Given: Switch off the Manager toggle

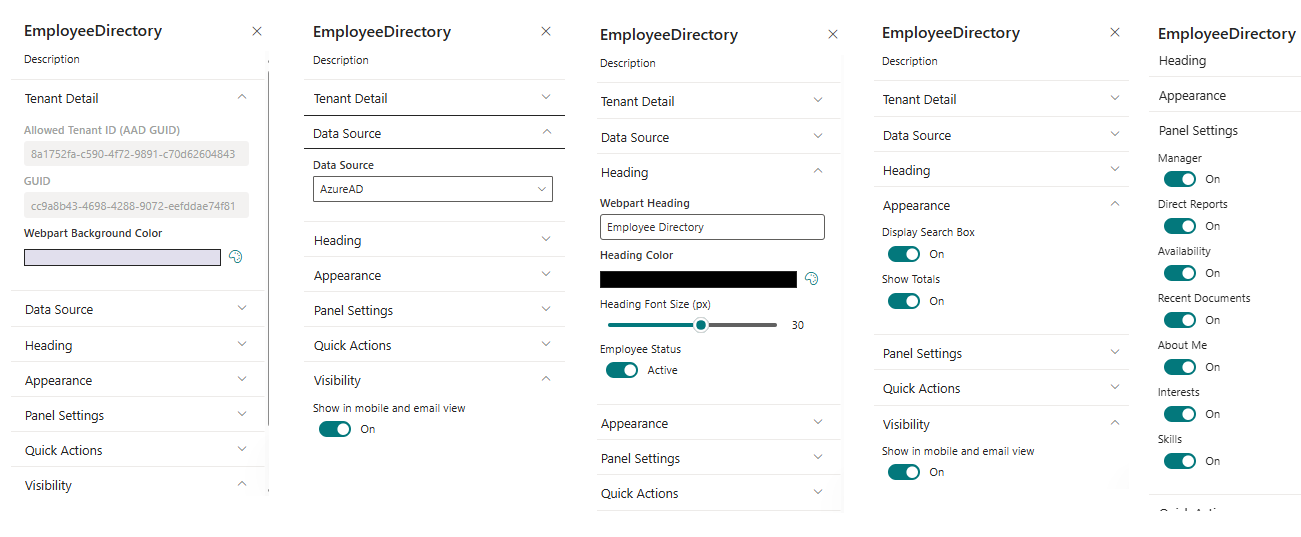Looking at the screenshot, I should [1180, 179].
